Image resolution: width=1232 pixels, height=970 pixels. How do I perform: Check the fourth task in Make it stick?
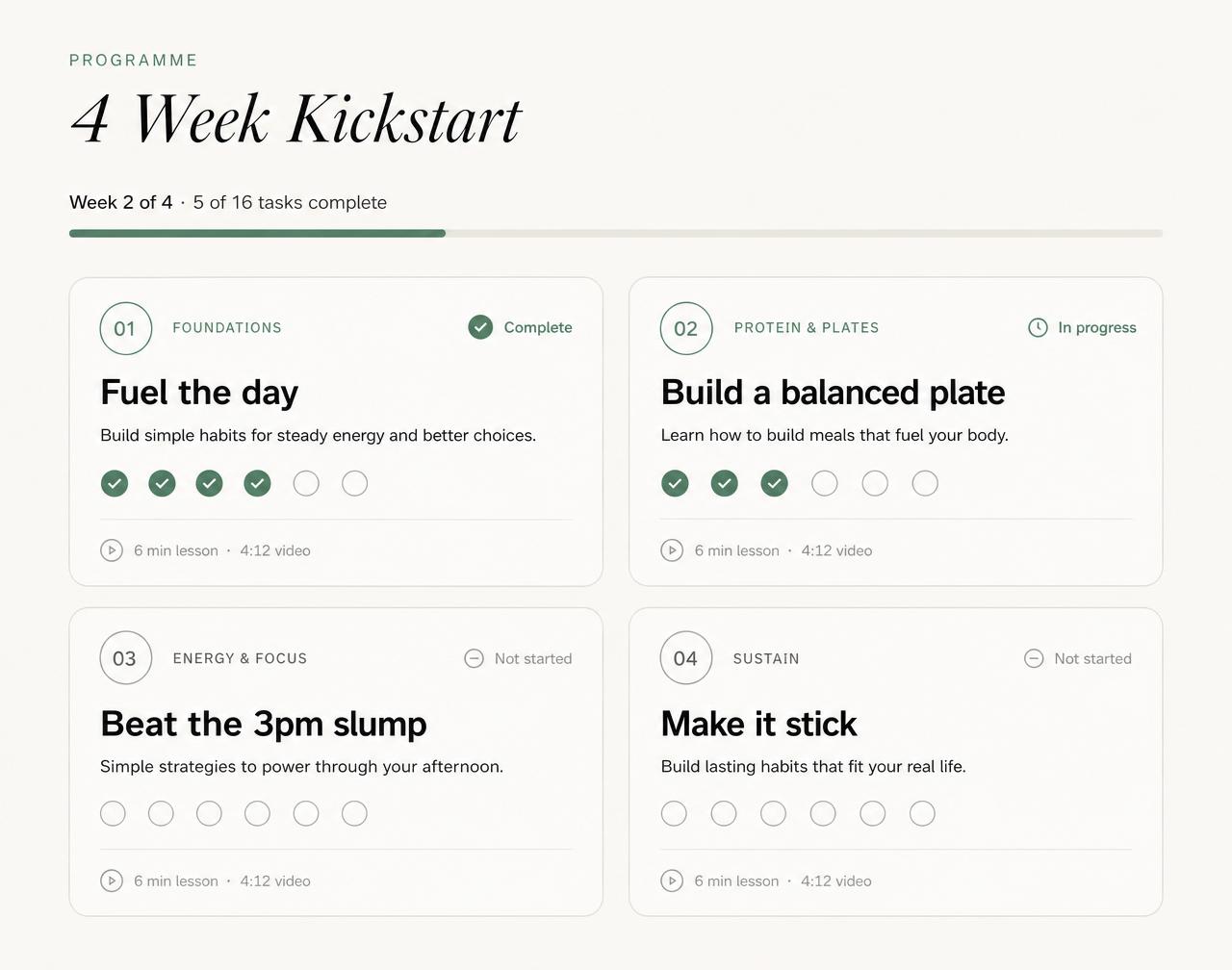point(823,813)
